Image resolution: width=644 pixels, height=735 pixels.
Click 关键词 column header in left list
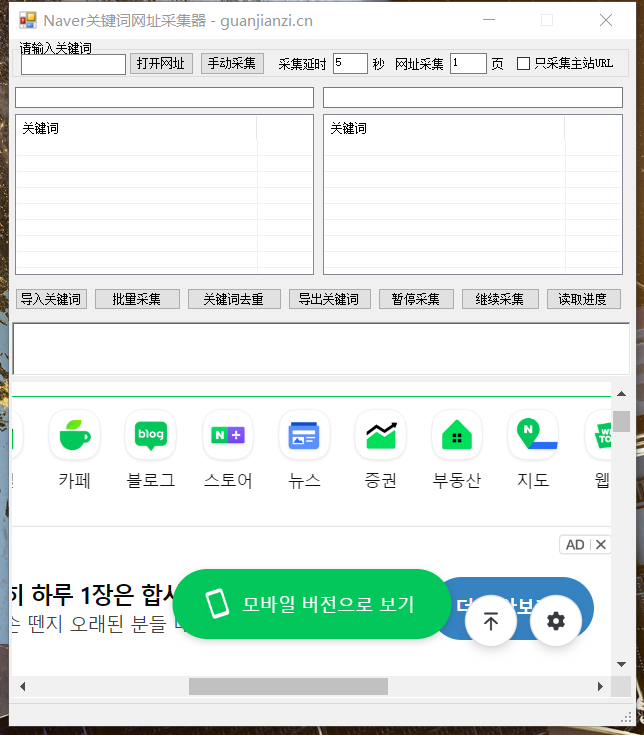(x=136, y=128)
